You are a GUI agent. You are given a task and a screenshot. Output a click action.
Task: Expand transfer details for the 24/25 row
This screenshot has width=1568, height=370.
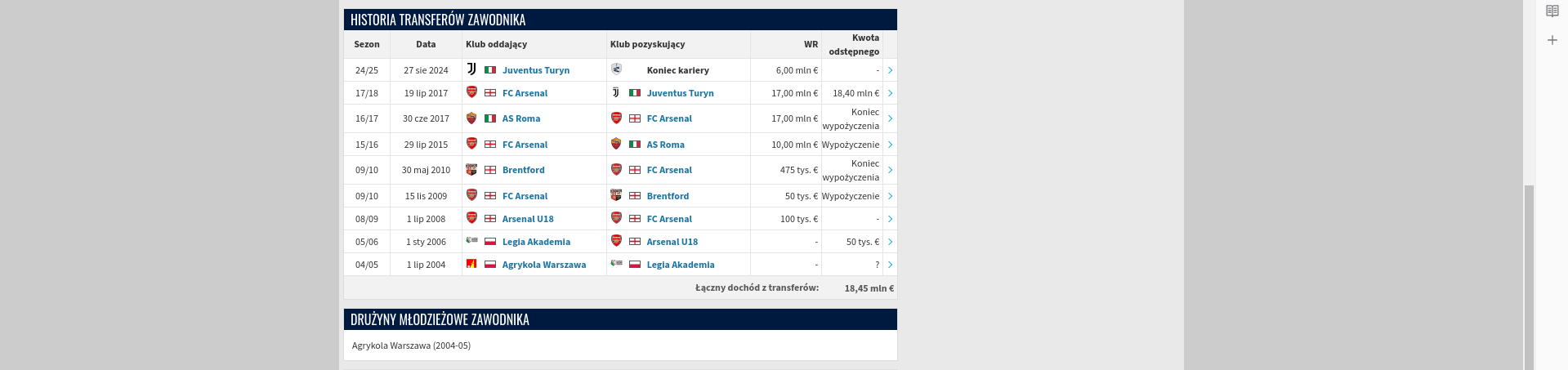(x=890, y=70)
